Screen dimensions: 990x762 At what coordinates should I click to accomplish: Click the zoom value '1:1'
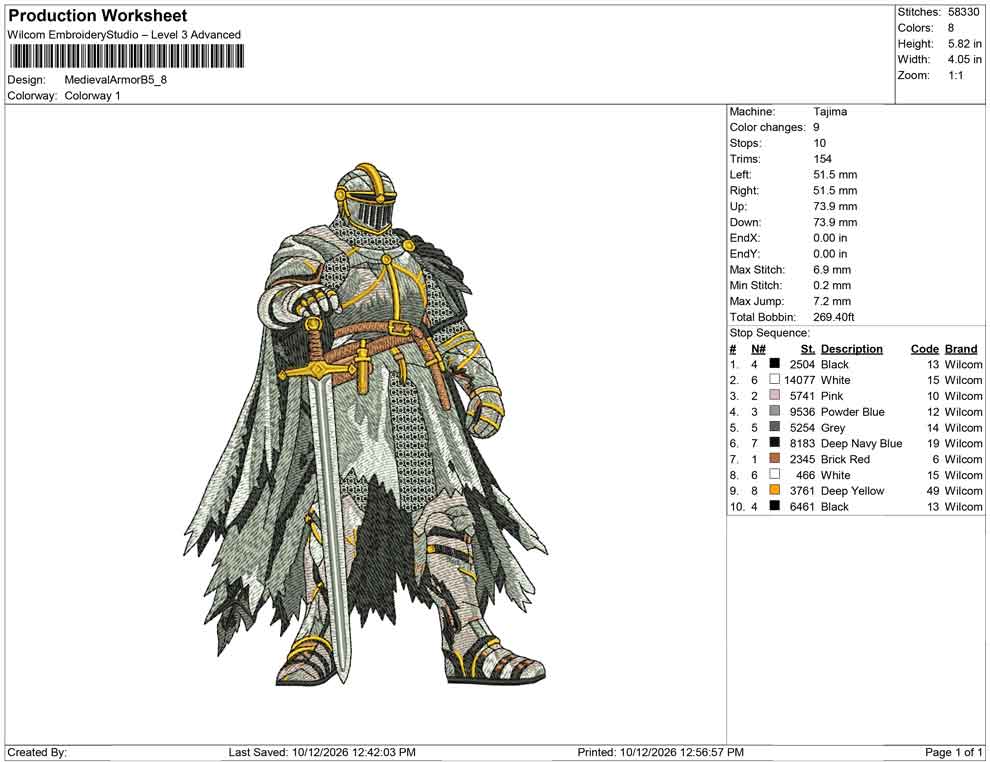coord(955,75)
